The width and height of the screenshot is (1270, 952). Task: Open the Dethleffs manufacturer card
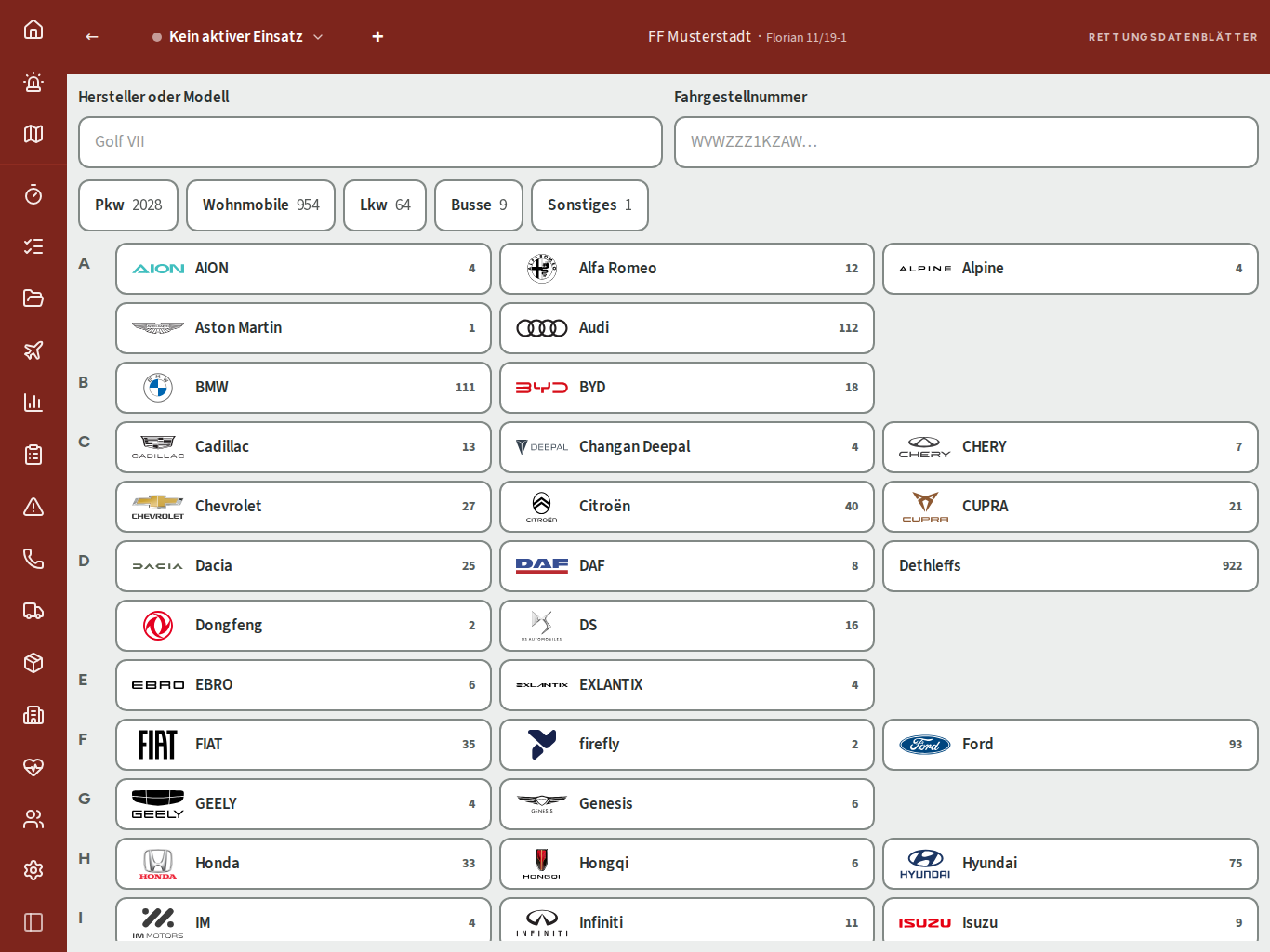click(x=1070, y=566)
